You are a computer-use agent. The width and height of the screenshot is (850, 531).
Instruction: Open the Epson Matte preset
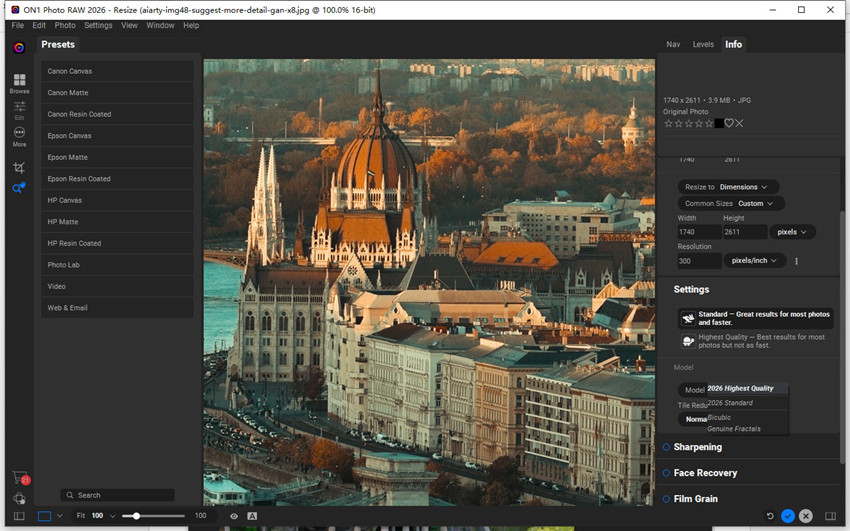(x=117, y=157)
